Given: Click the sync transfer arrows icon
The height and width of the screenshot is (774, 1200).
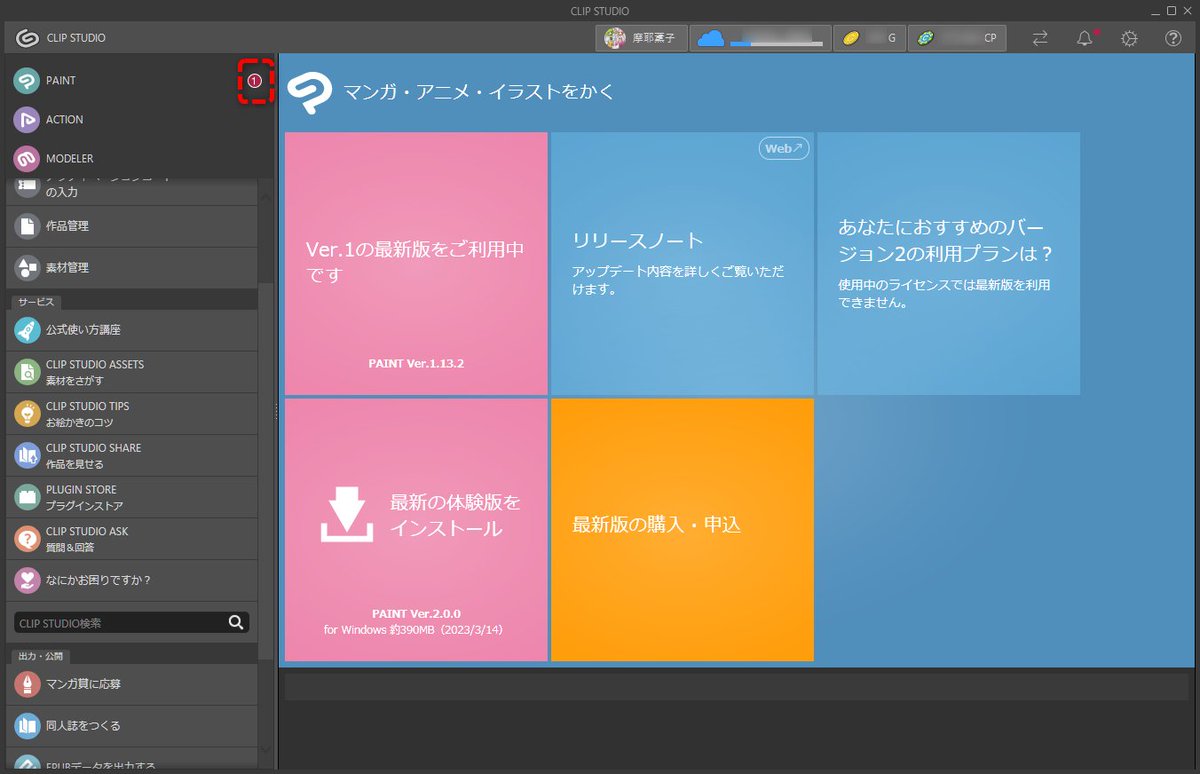Looking at the screenshot, I should (1040, 38).
